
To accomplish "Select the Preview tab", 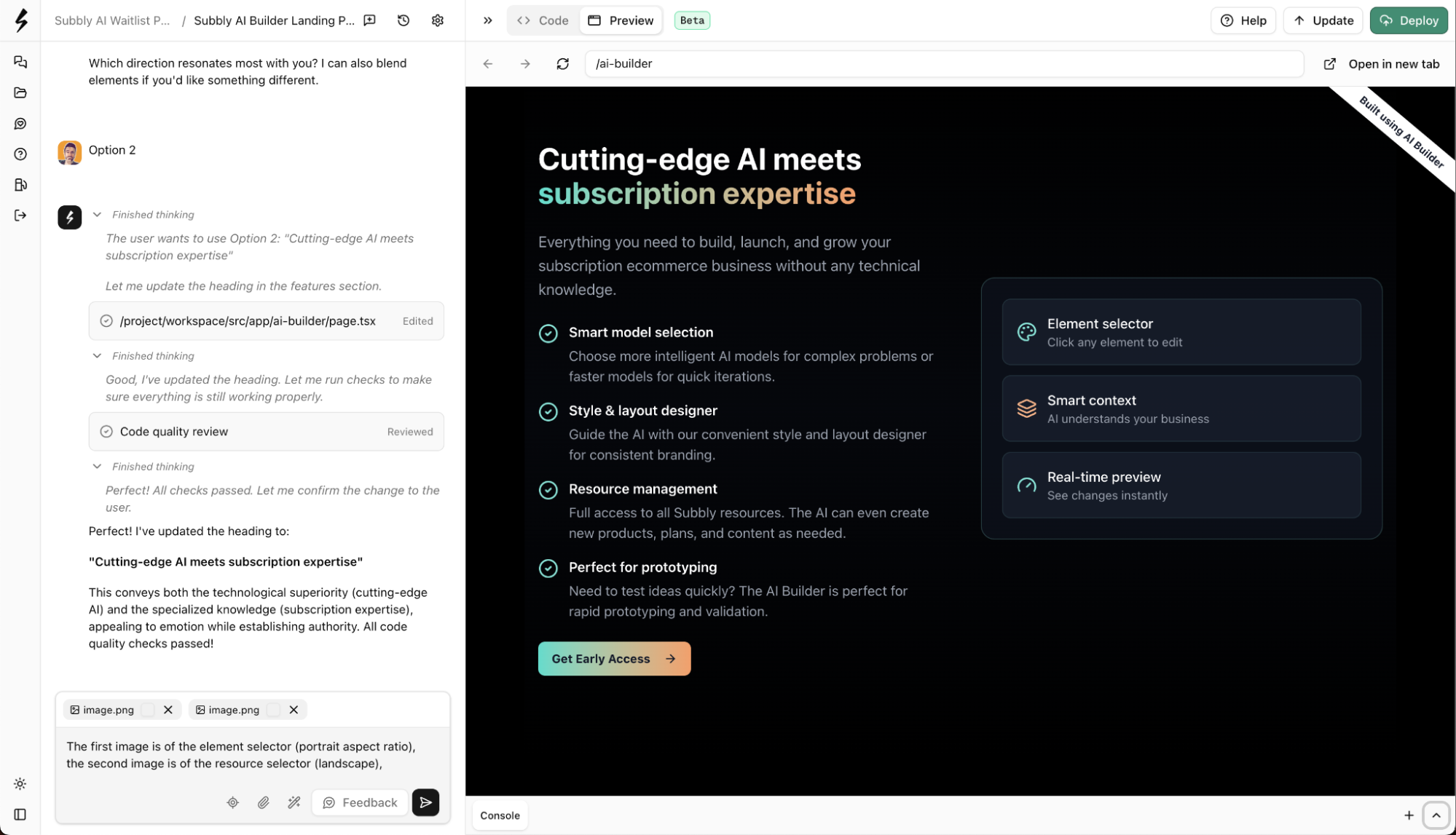I will coord(621,20).
